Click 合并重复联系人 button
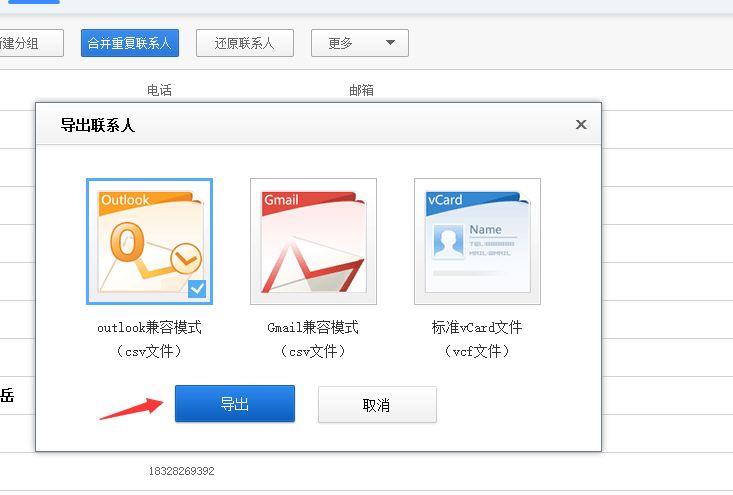 (x=129, y=43)
